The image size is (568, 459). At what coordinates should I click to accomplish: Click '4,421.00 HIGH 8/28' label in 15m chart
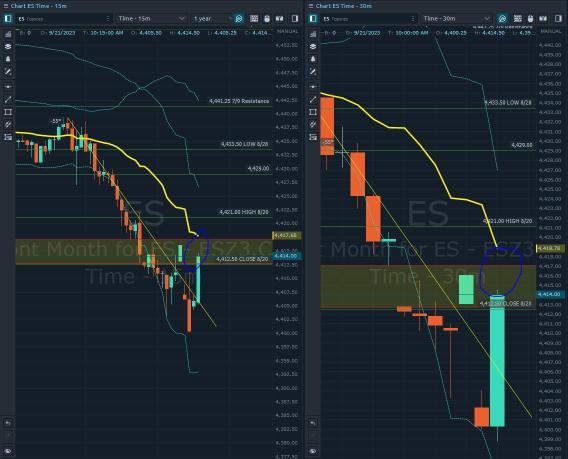point(244,212)
